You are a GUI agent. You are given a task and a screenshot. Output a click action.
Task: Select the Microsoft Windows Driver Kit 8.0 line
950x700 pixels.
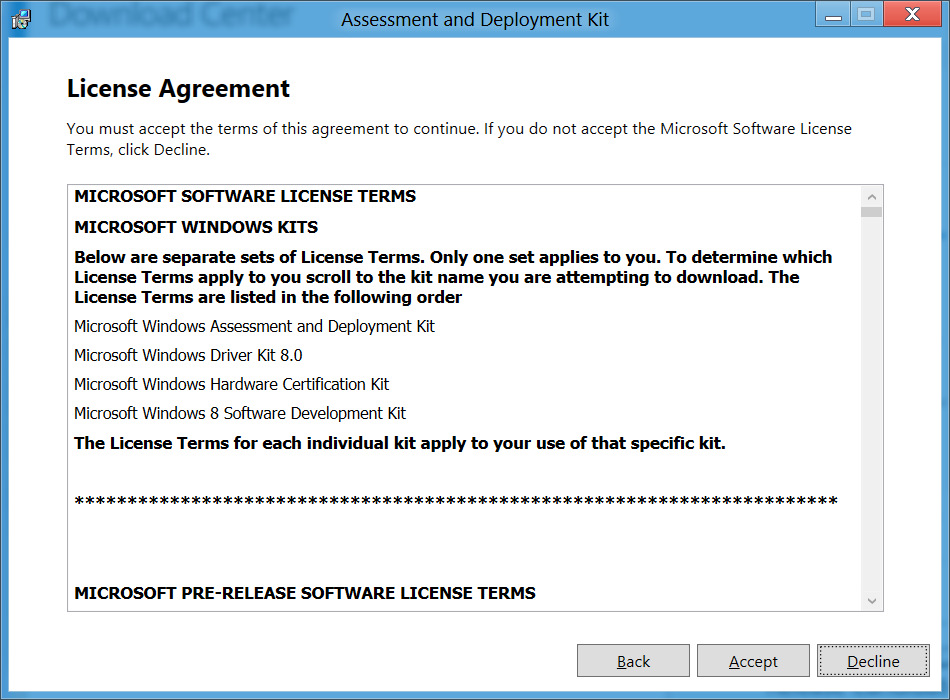coord(188,355)
